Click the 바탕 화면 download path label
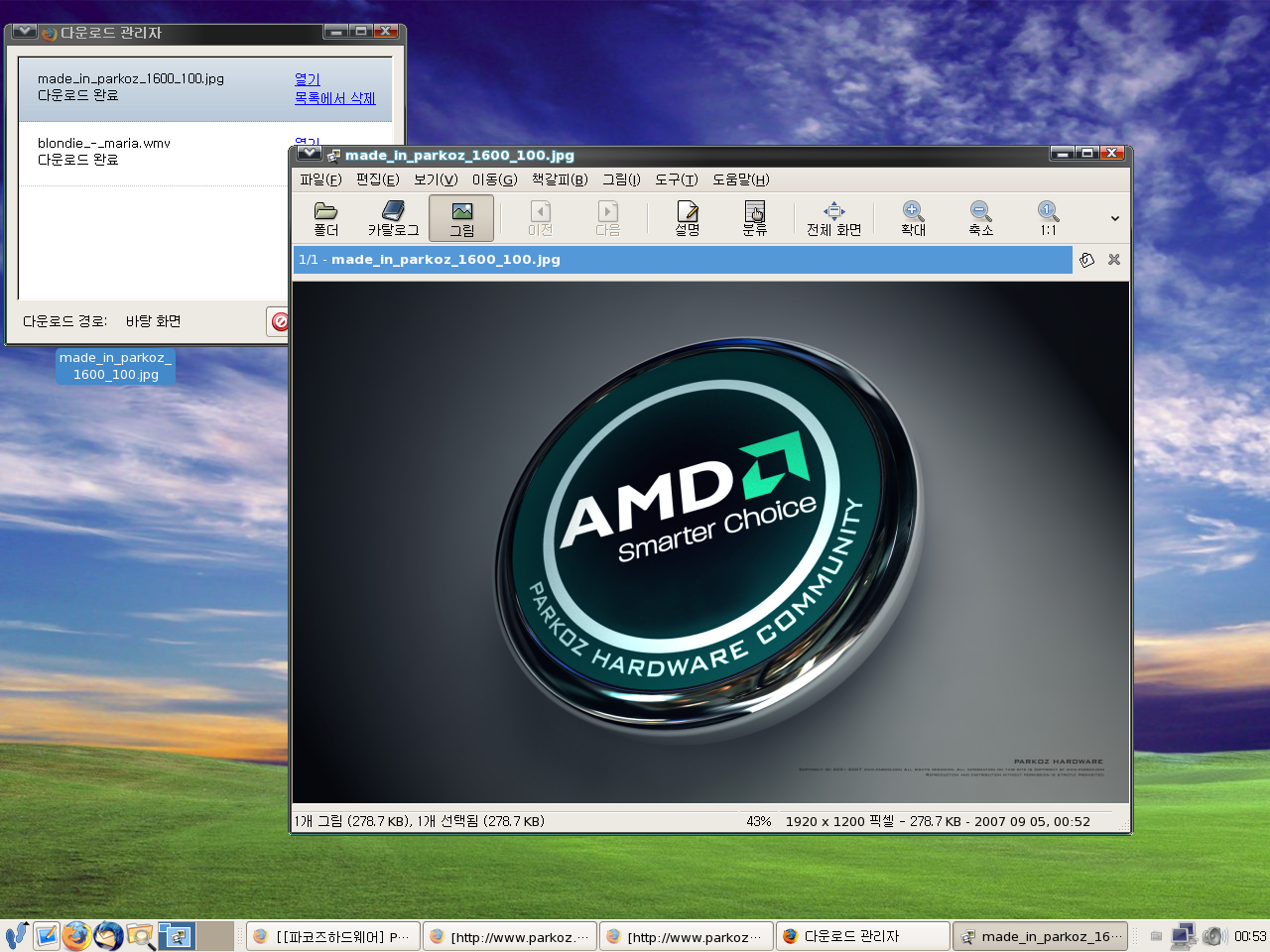1270x952 pixels. point(154,321)
